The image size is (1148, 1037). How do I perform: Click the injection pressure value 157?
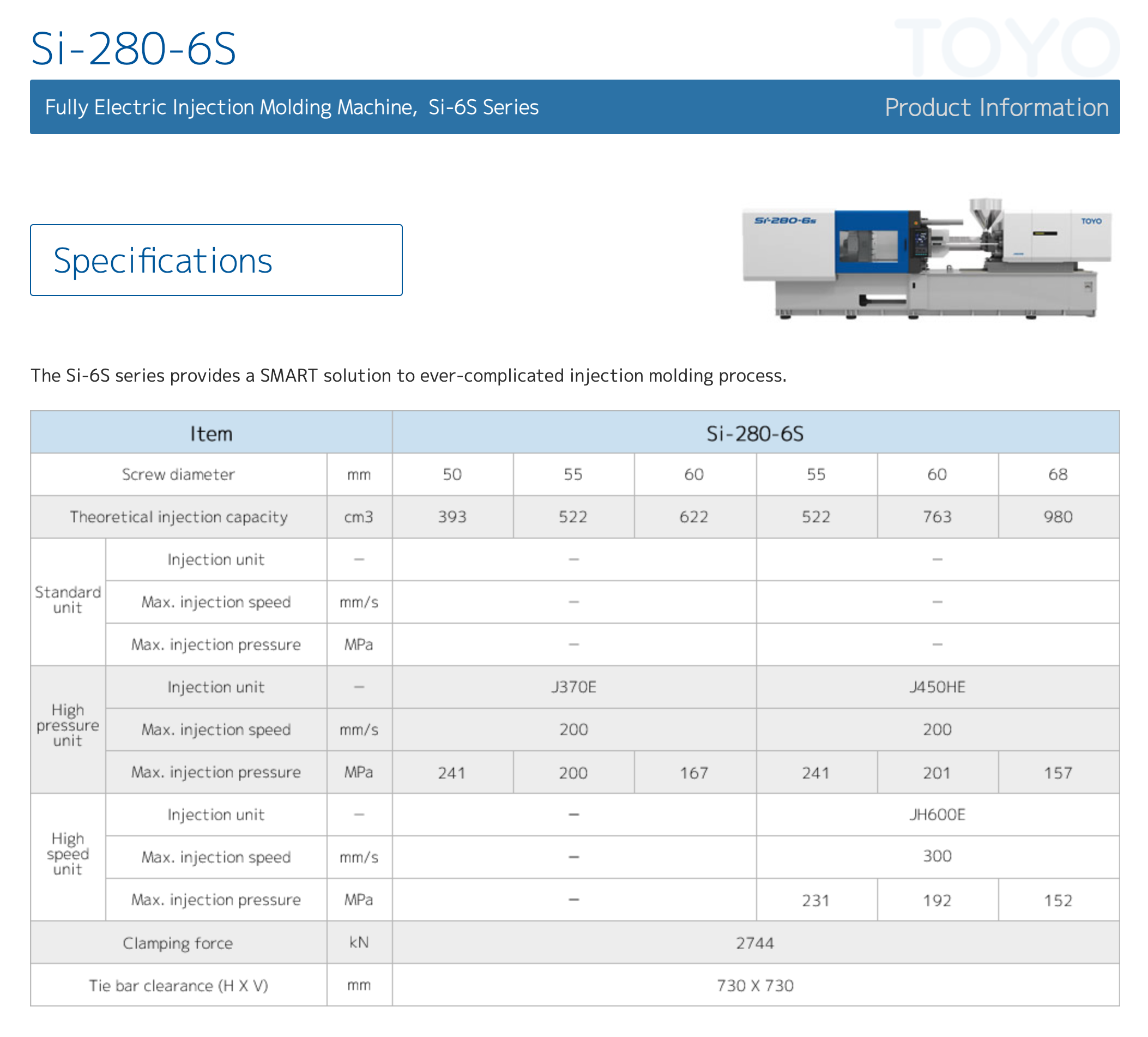click(1058, 773)
